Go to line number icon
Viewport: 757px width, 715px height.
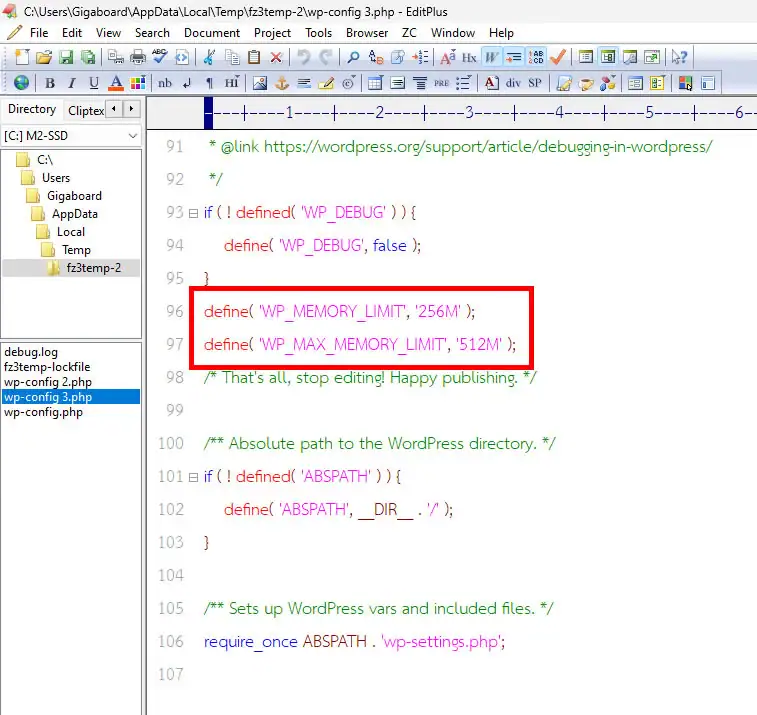[420, 57]
